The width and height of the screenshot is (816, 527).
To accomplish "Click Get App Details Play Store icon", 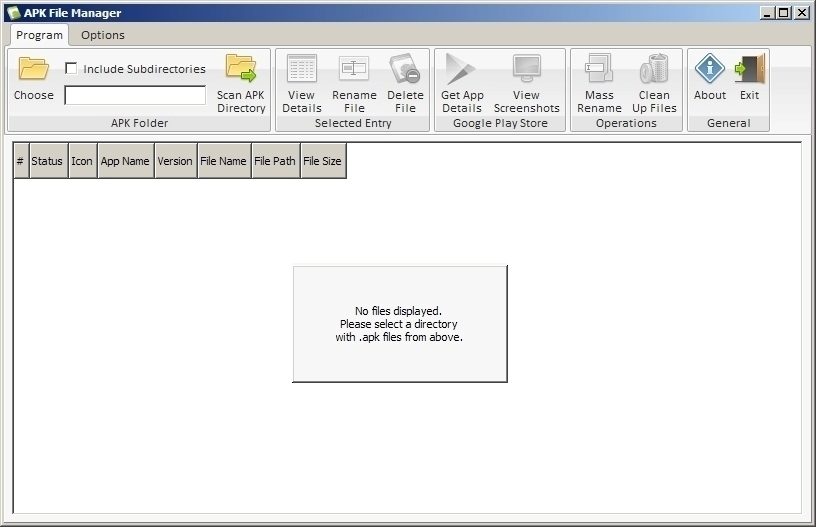I will point(461,68).
